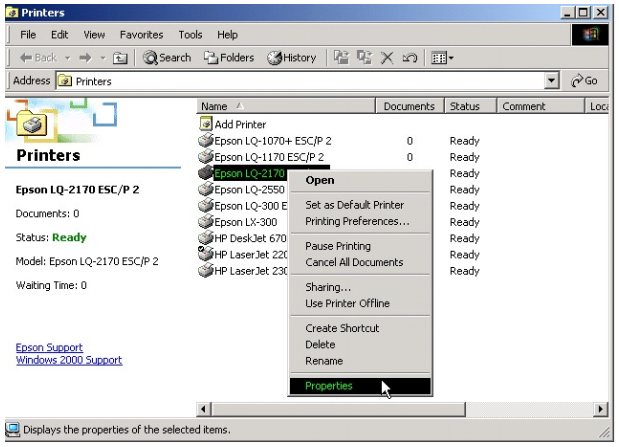The image size is (619, 447).
Task: Sort by the Name column header
Action: click(285, 106)
